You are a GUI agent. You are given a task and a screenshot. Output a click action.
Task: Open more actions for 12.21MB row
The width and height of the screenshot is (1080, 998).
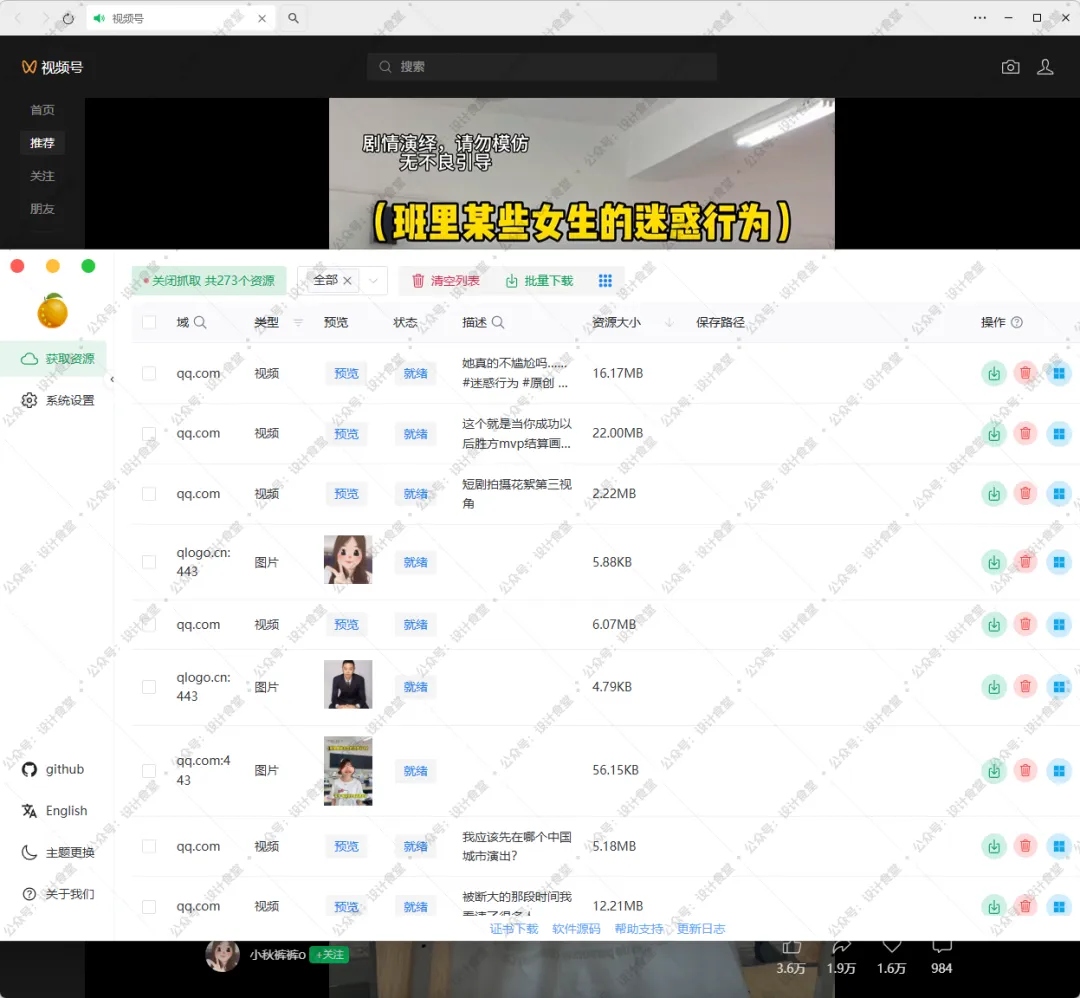(1059, 906)
